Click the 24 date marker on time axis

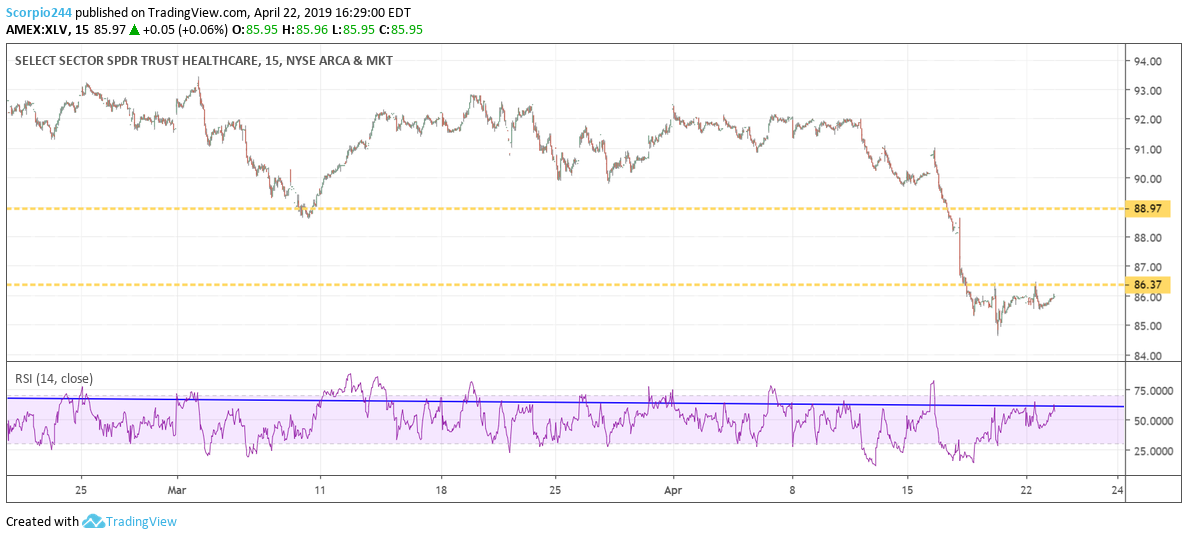(1117, 490)
